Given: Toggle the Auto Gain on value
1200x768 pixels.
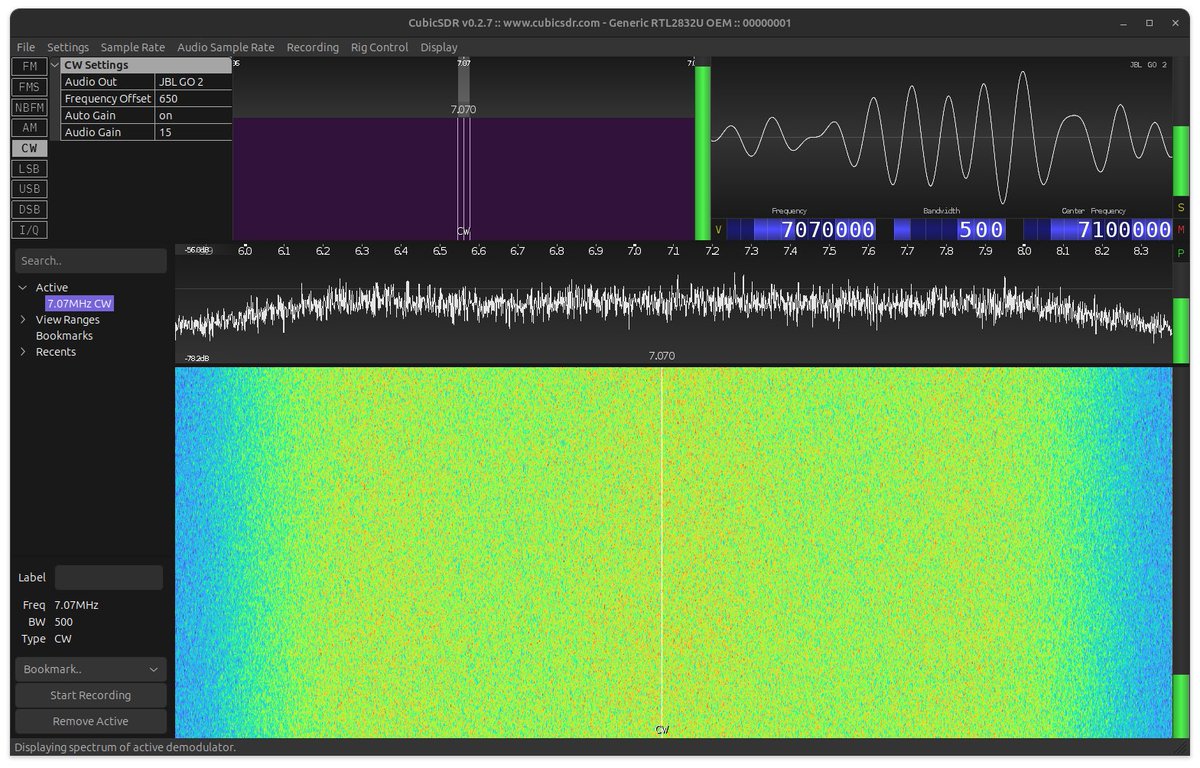Looking at the screenshot, I should click(193, 115).
